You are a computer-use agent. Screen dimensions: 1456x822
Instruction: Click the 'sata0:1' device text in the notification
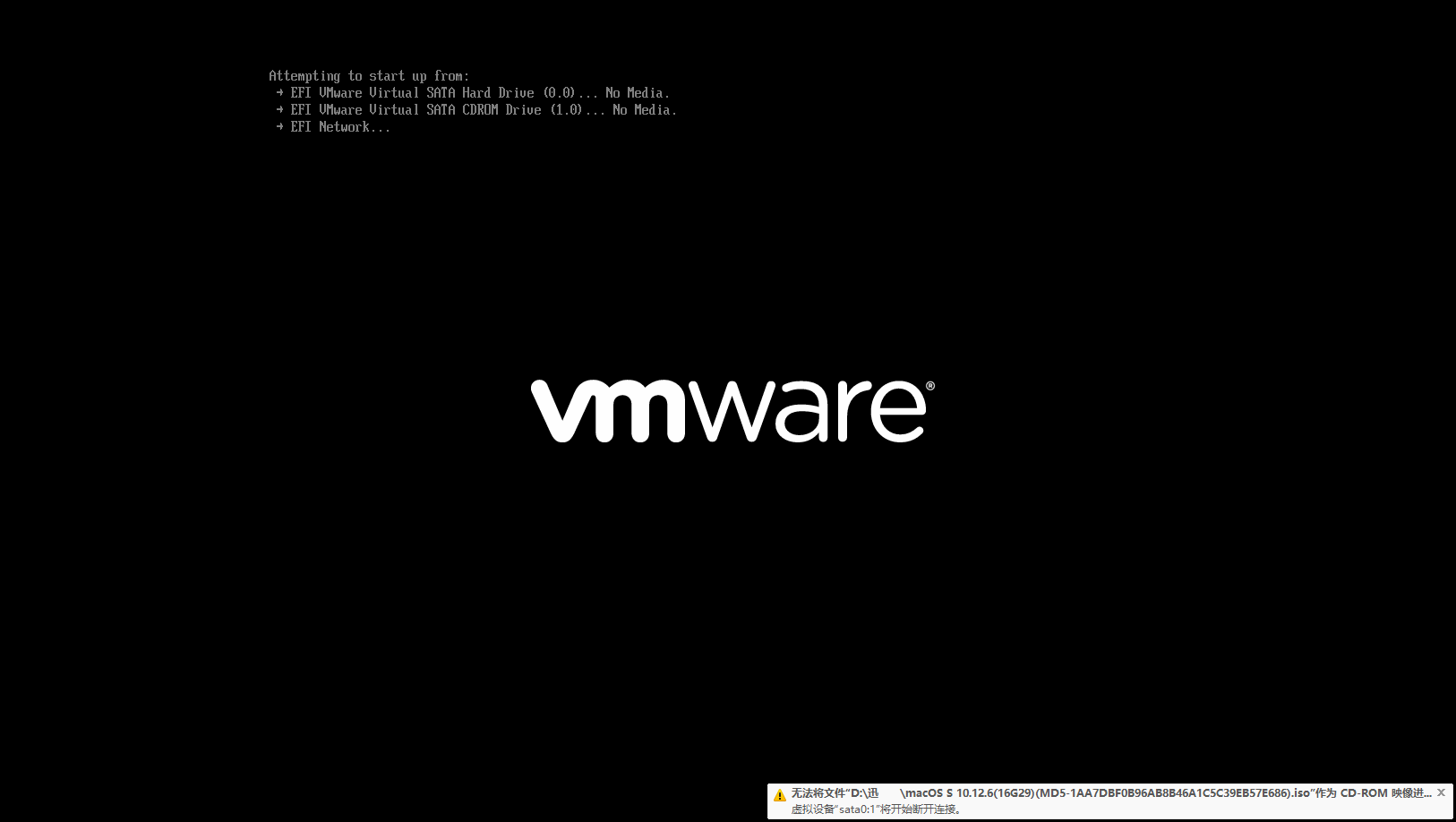857,809
